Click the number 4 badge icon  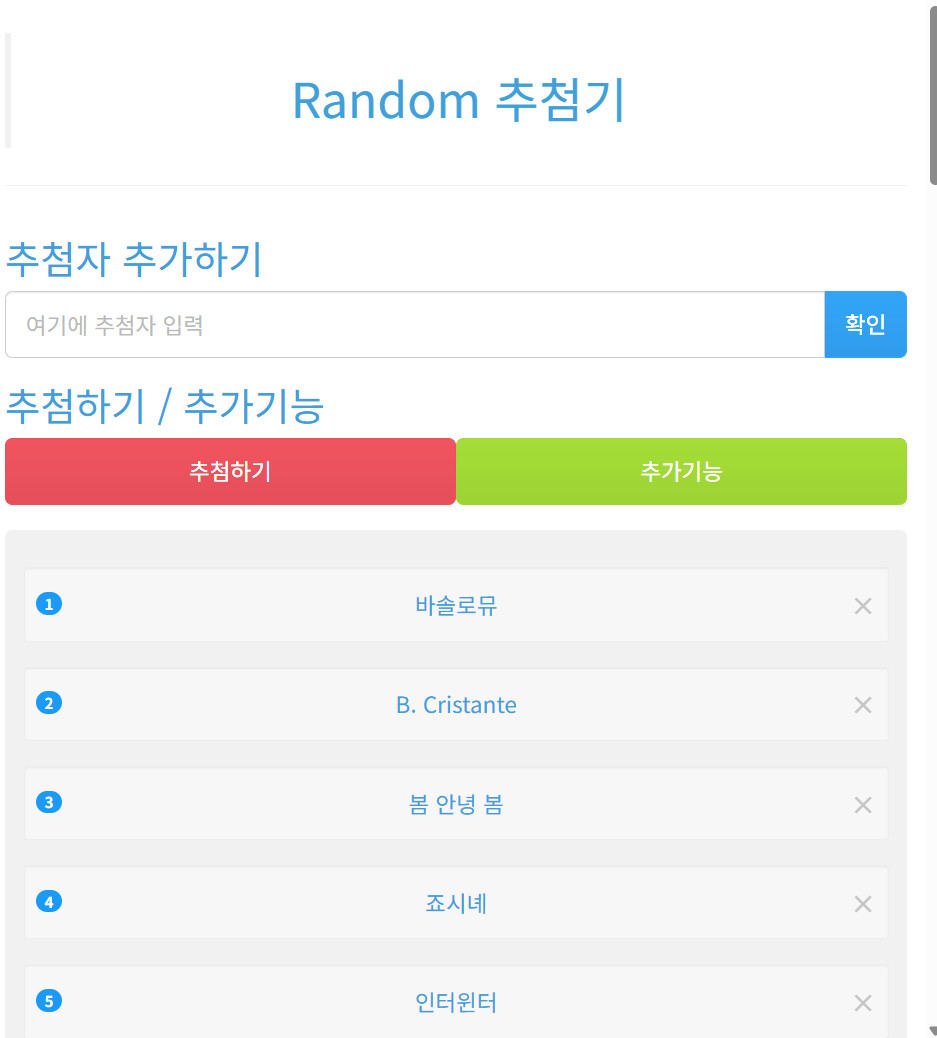49,902
